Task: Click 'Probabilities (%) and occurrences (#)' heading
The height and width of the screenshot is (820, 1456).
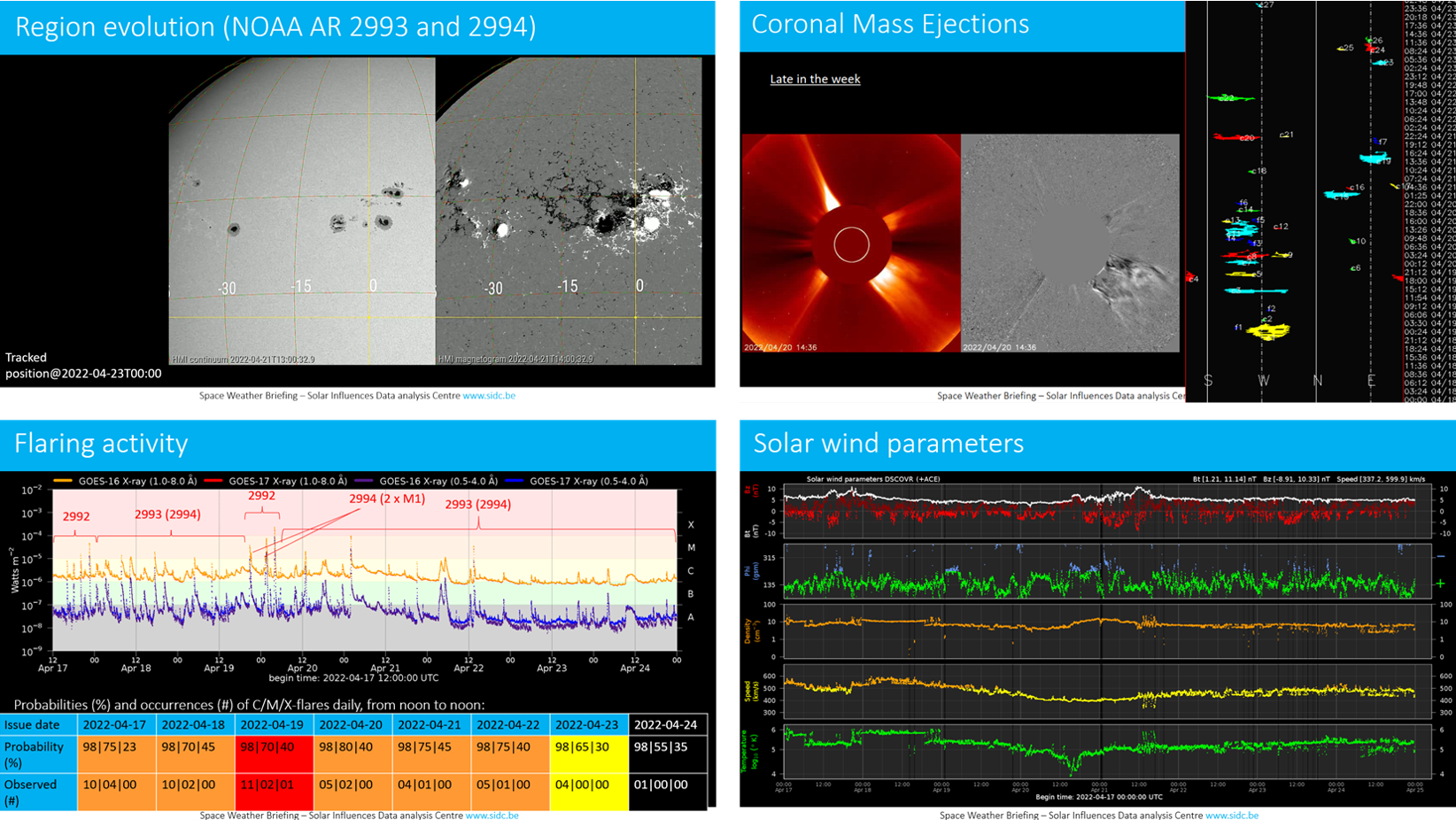Action: pyautogui.click(x=249, y=705)
